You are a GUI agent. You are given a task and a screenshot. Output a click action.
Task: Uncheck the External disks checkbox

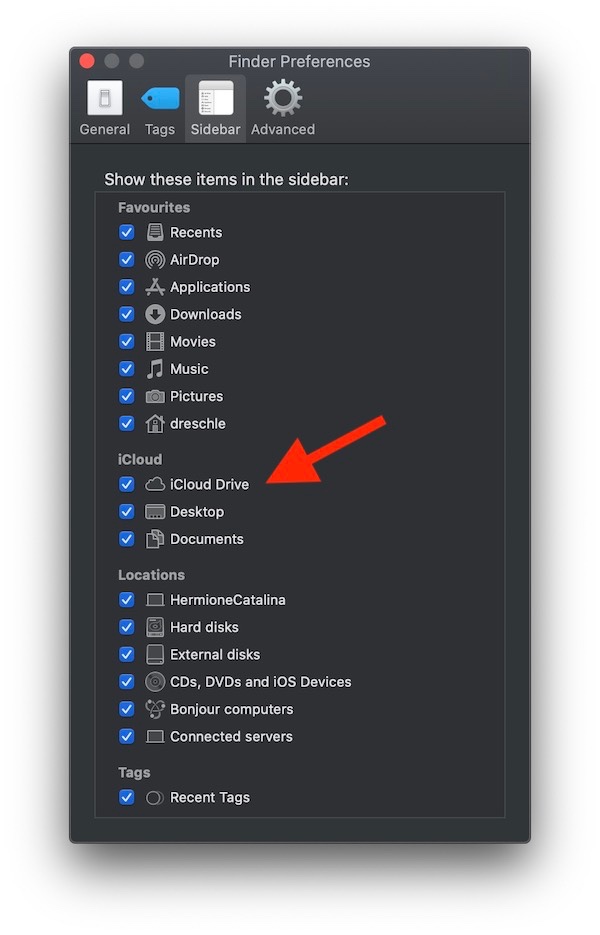[x=127, y=654]
